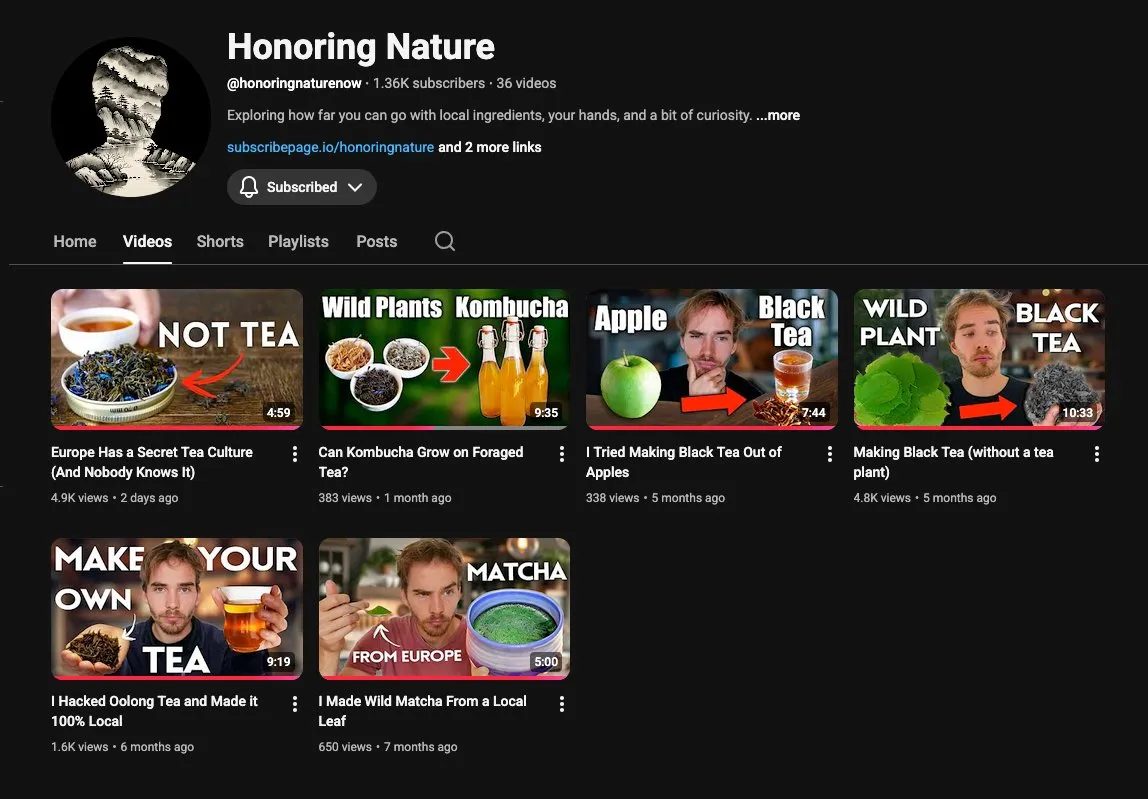Open the subscribepage.io/honoringnature link
This screenshot has height=799, width=1148.
pyautogui.click(x=330, y=147)
